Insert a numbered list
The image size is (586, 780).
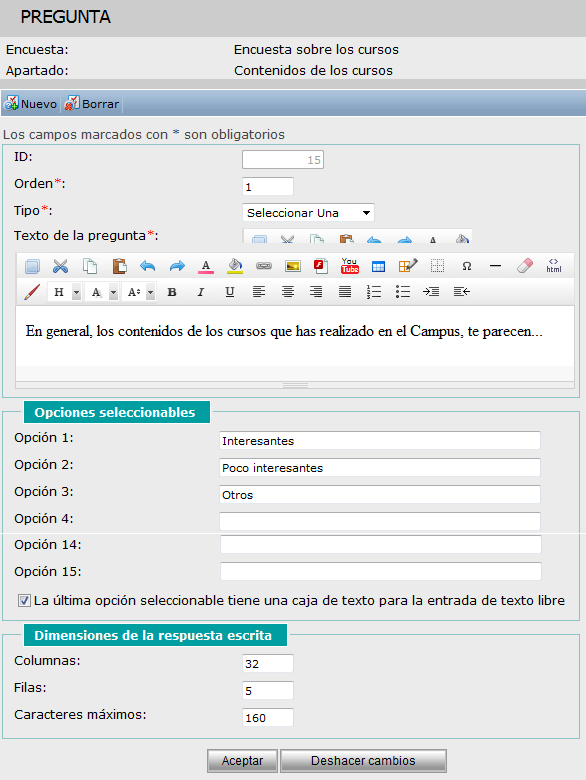coord(374,292)
